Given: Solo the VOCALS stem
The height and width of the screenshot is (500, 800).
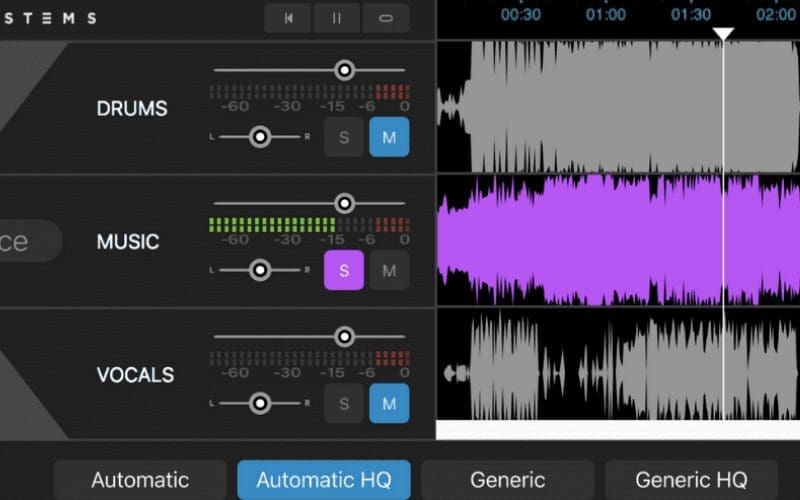Looking at the screenshot, I should click(x=344, y=404).
